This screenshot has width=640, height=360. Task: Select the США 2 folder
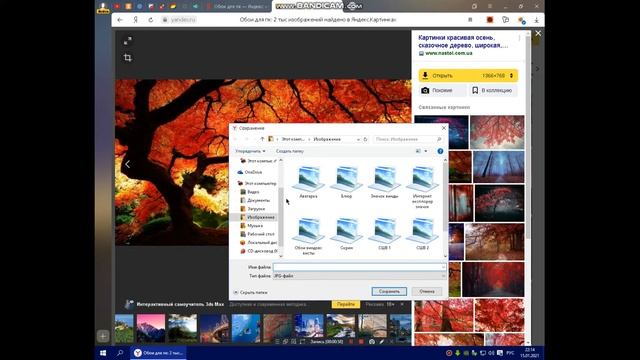pos(422,233)
